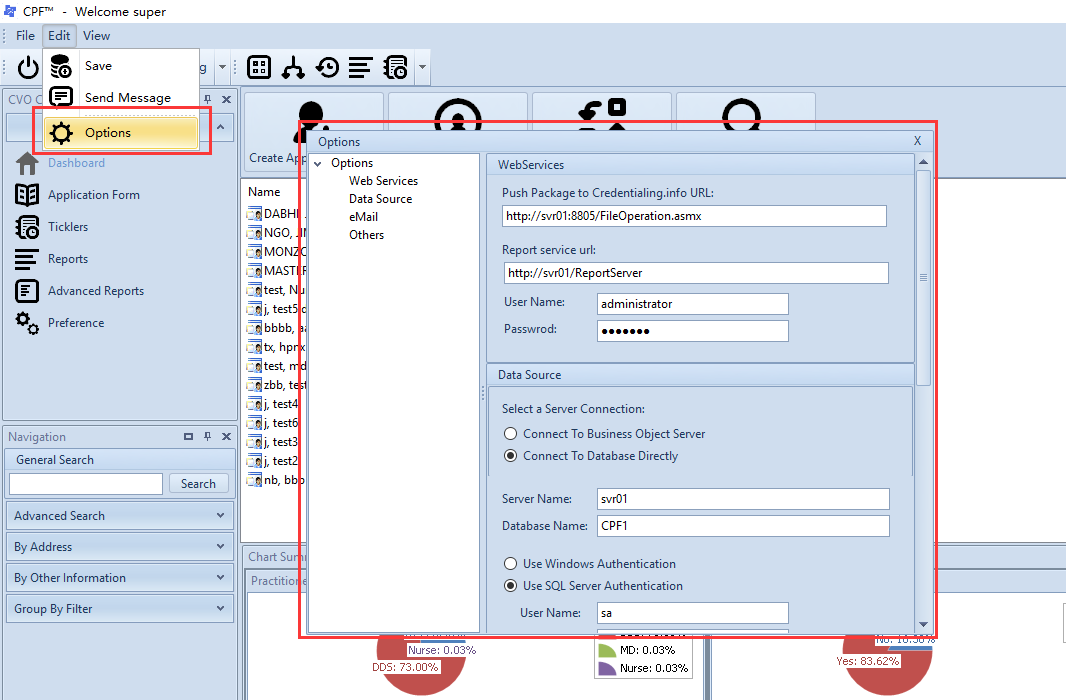Click the WebServices User Name field
The height and width of the screenshot is (700, 1066).
click(693, 304)
